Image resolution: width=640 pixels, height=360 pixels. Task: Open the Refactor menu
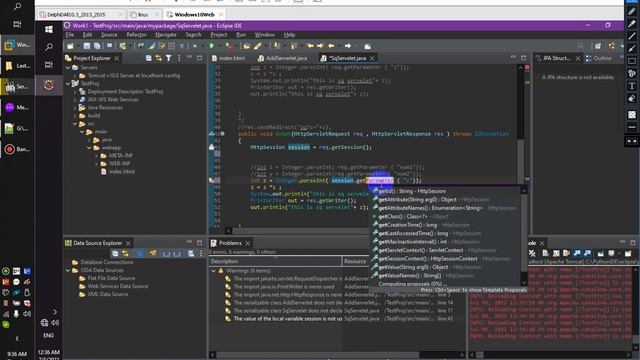[x=136, y=35]
